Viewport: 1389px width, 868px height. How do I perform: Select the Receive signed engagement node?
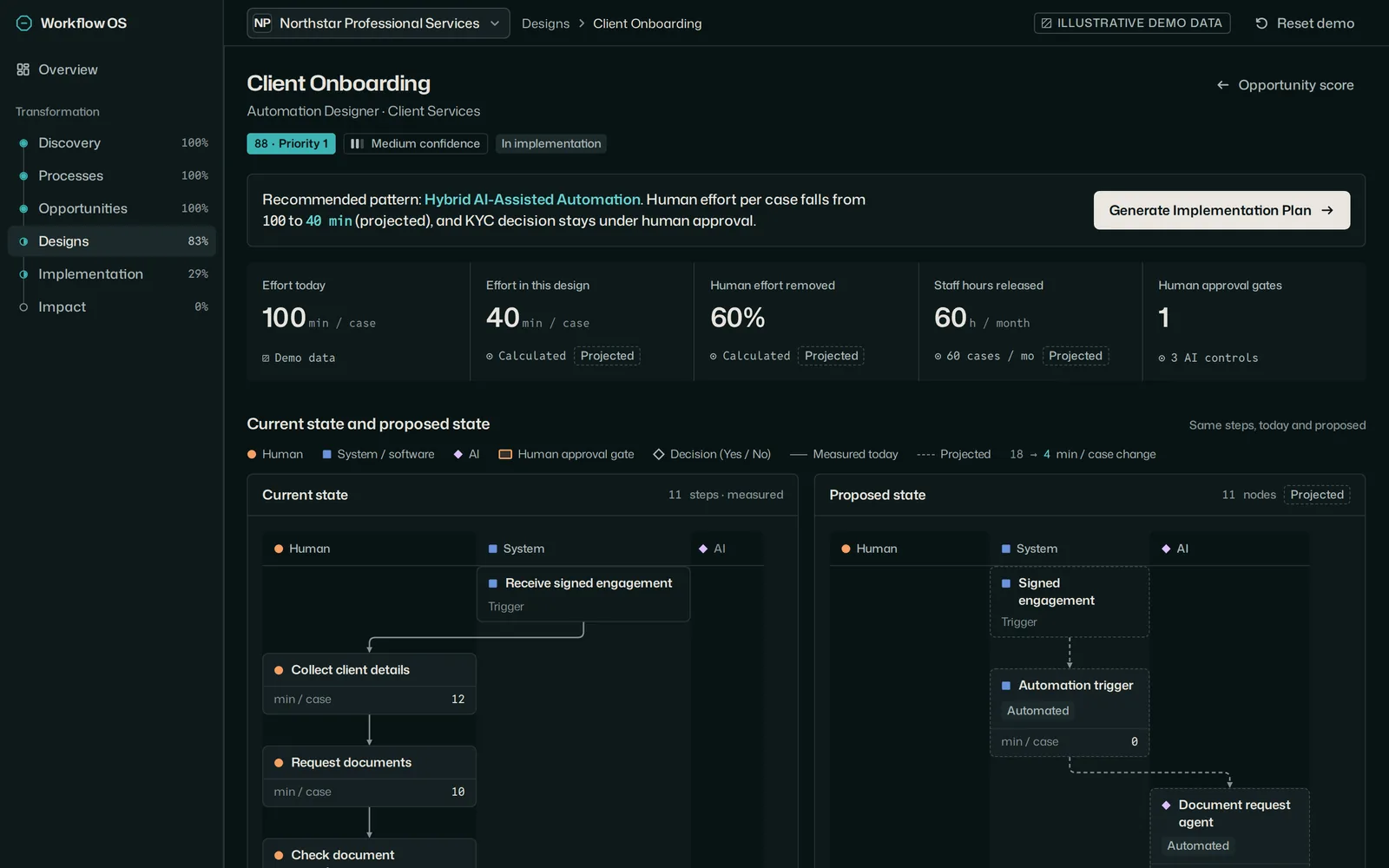coord(583,594)
